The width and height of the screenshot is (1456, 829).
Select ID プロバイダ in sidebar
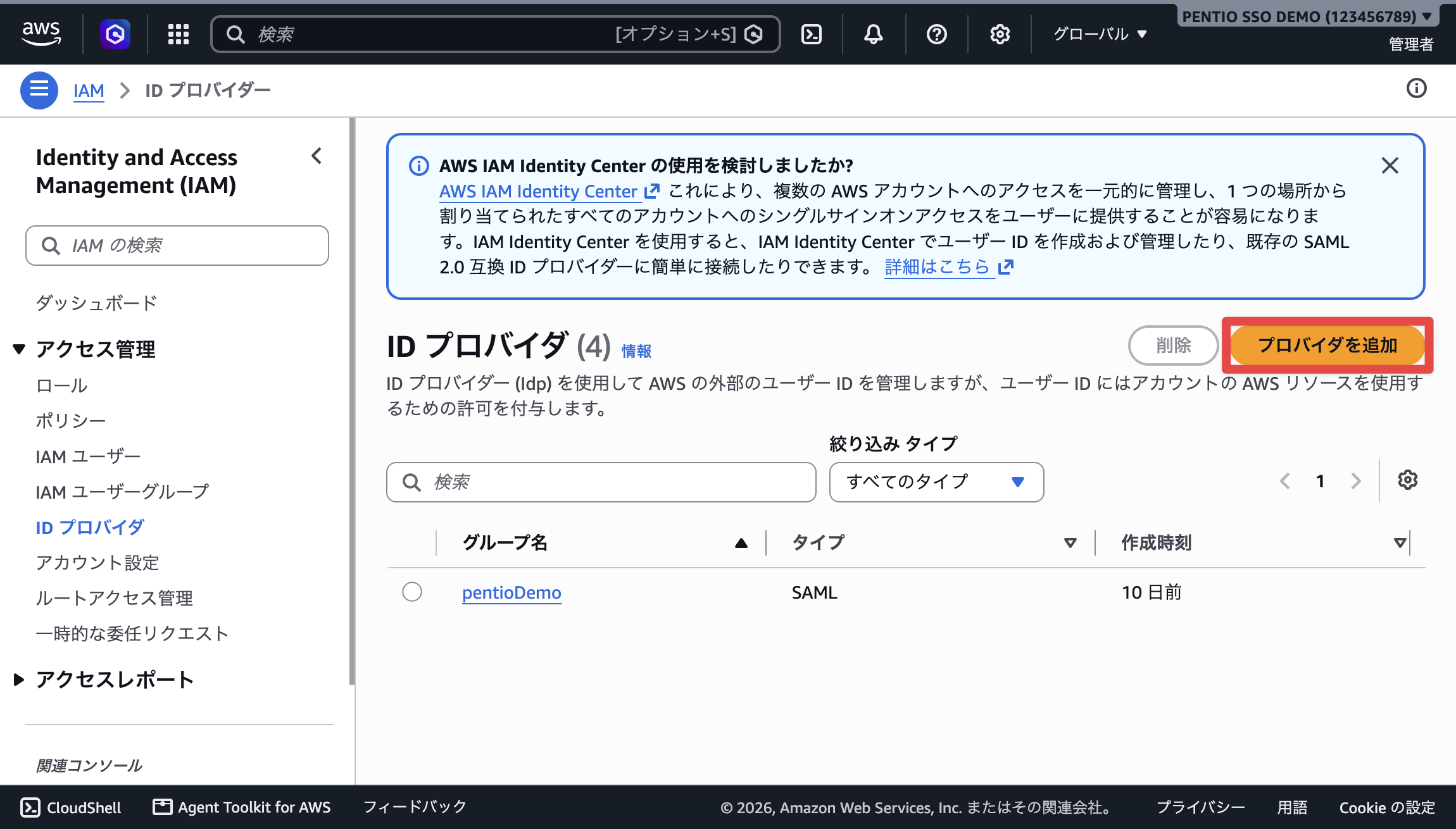[90, 527]
